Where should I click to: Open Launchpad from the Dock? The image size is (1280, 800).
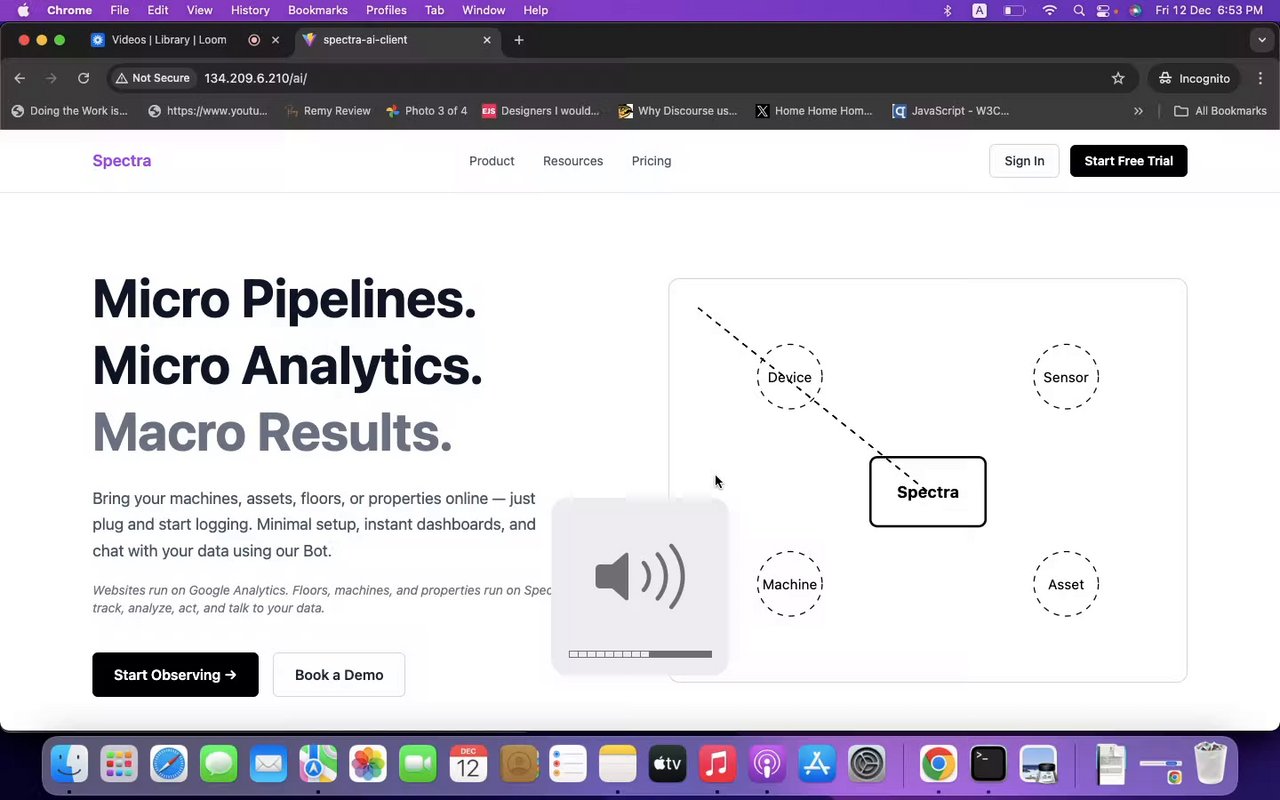(119, 765)
